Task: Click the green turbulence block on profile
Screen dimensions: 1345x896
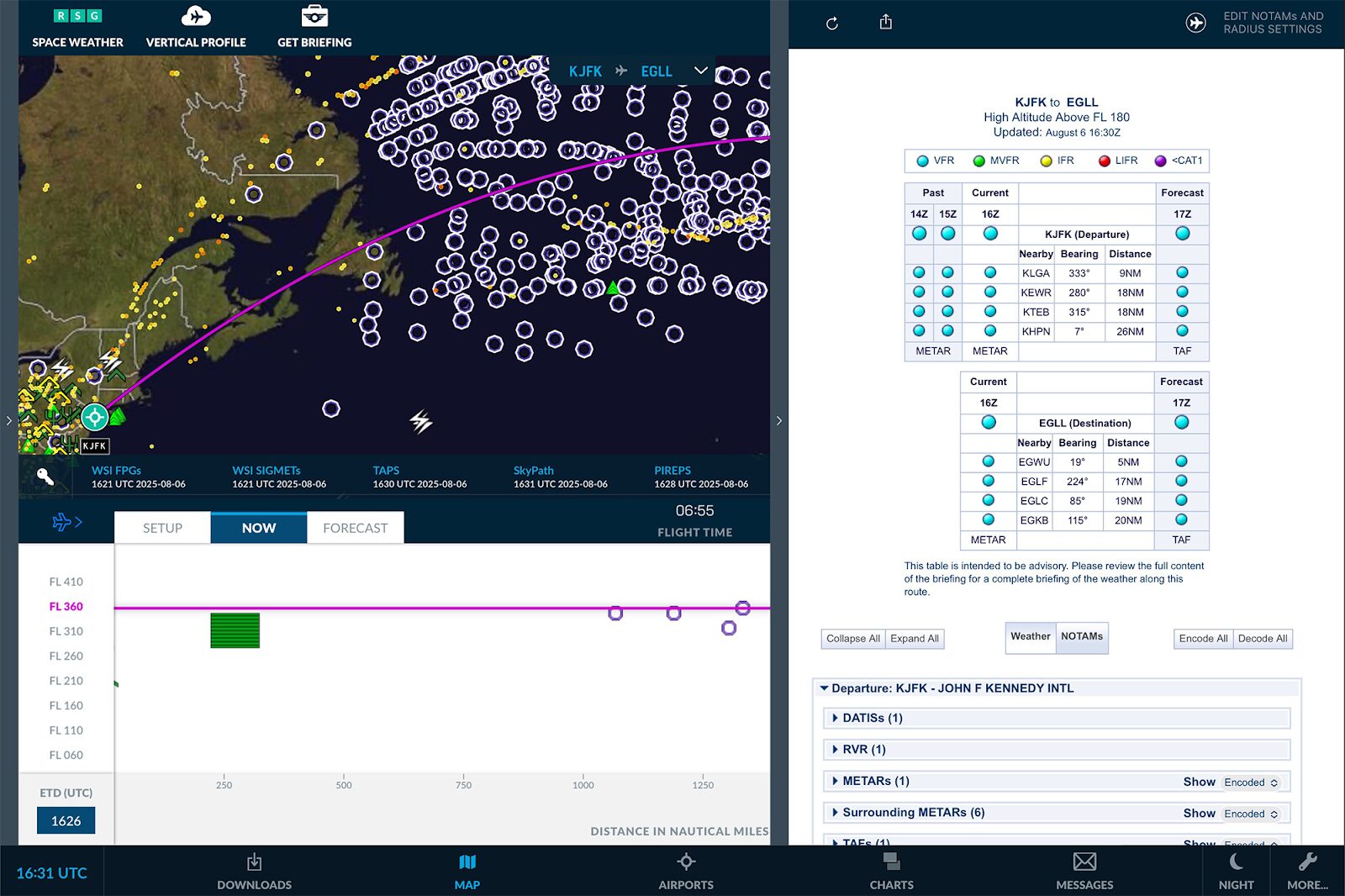Action: [x=235, y=630]
